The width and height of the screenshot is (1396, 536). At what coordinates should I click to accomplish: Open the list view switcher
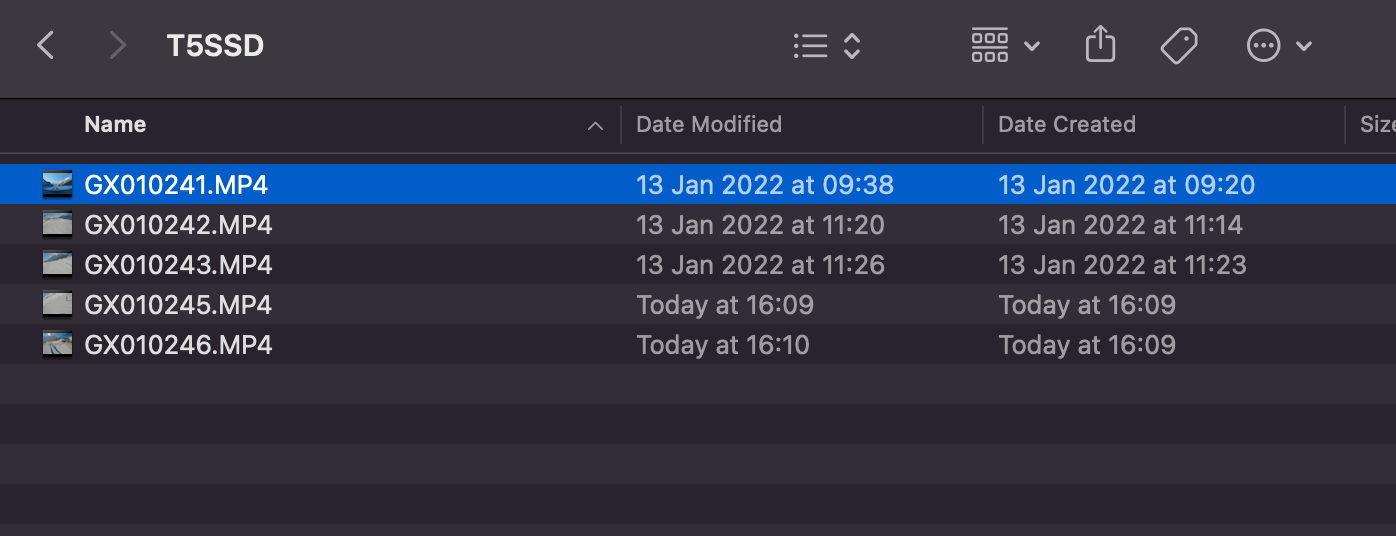click(826, 46)
